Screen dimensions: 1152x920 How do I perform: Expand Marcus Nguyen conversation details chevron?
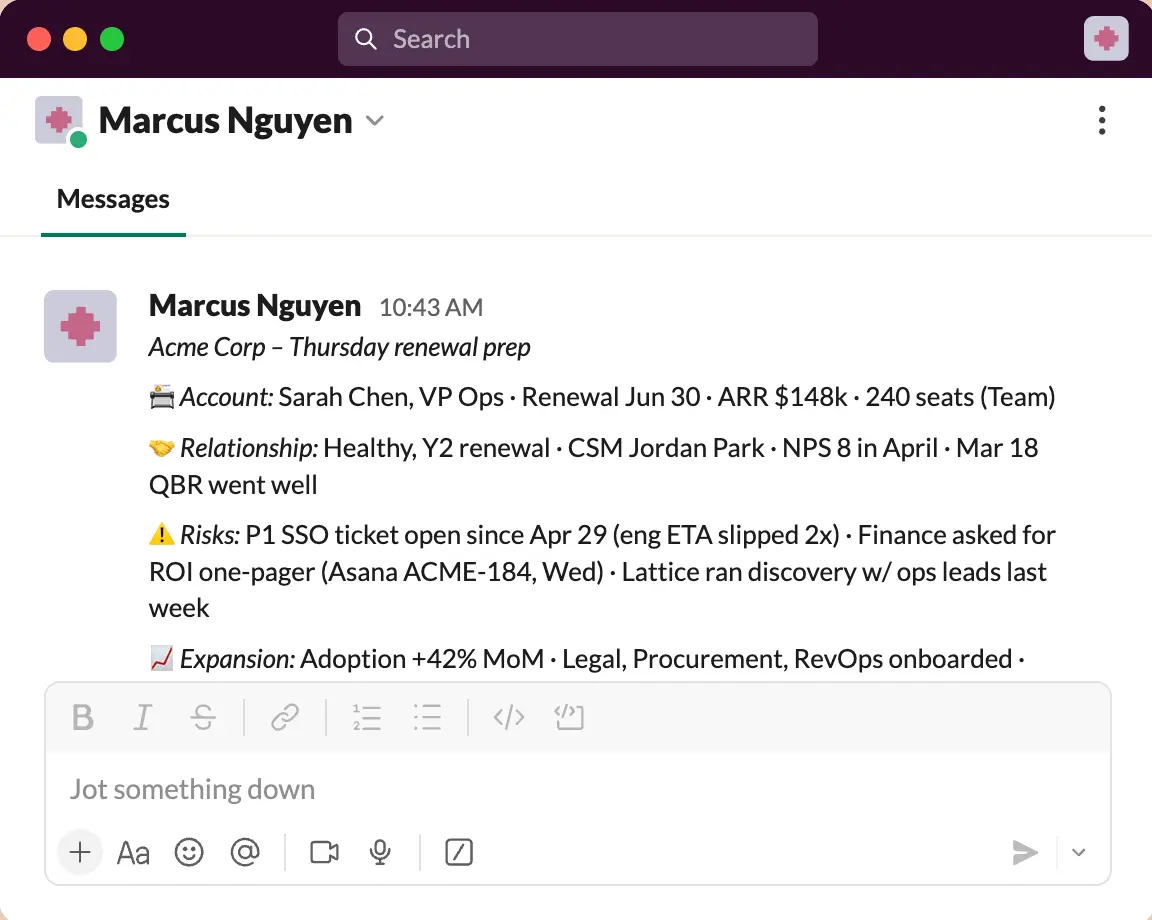pyautogui.click(x=375, y=121)
